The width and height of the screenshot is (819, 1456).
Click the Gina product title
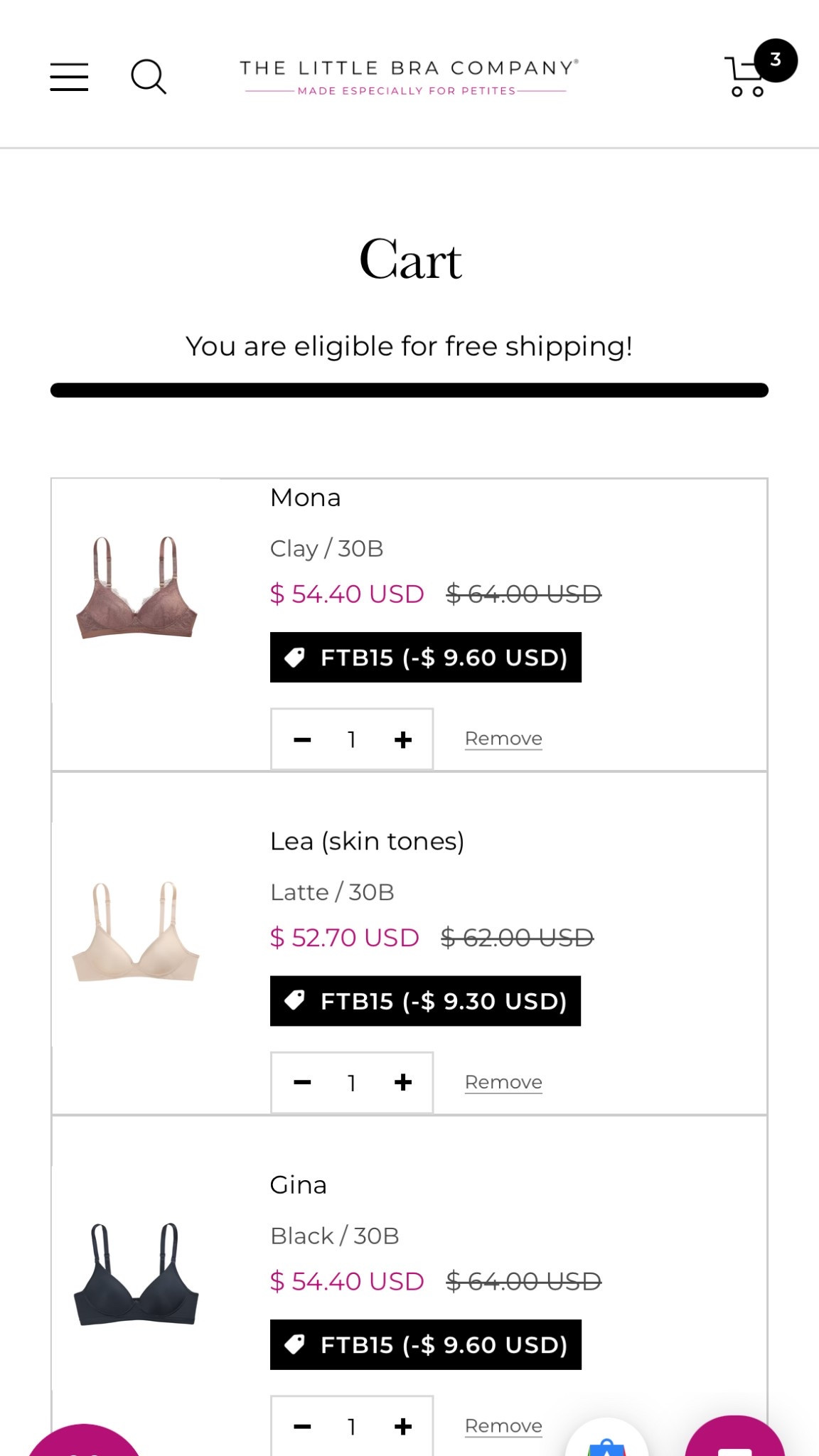point(298,1185)
